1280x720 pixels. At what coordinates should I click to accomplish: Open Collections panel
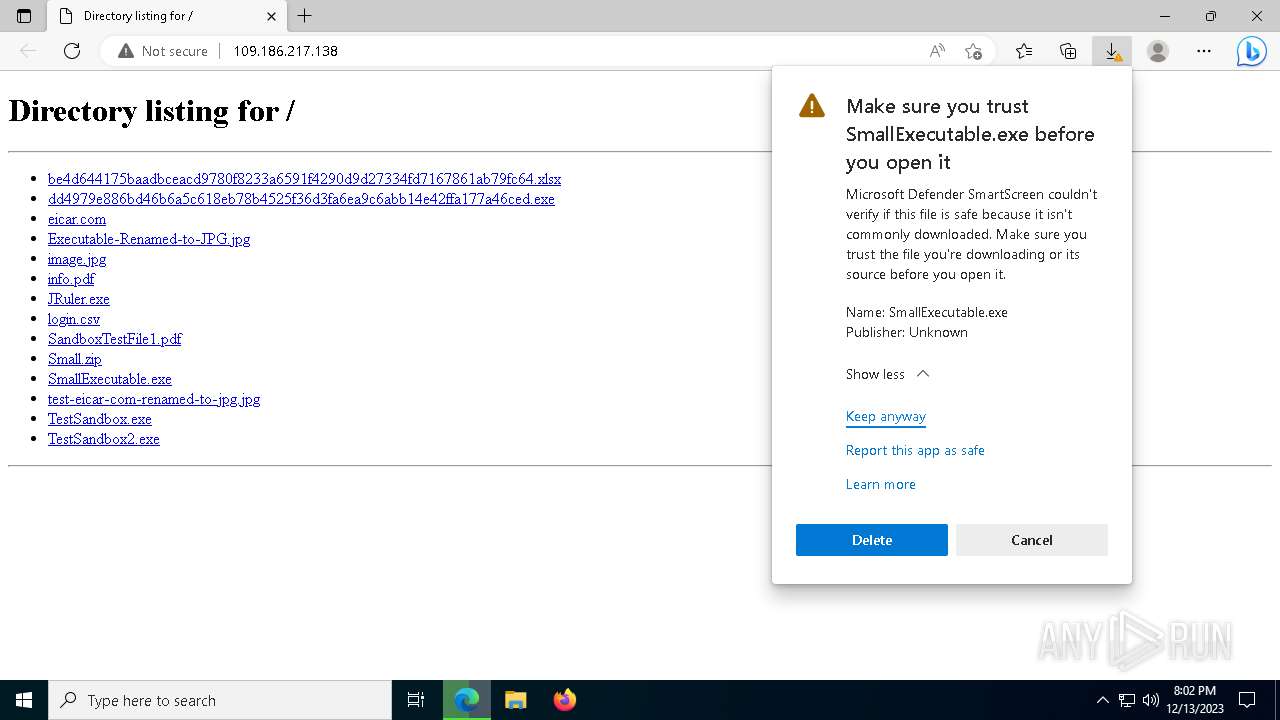[x=1068, y=51]
